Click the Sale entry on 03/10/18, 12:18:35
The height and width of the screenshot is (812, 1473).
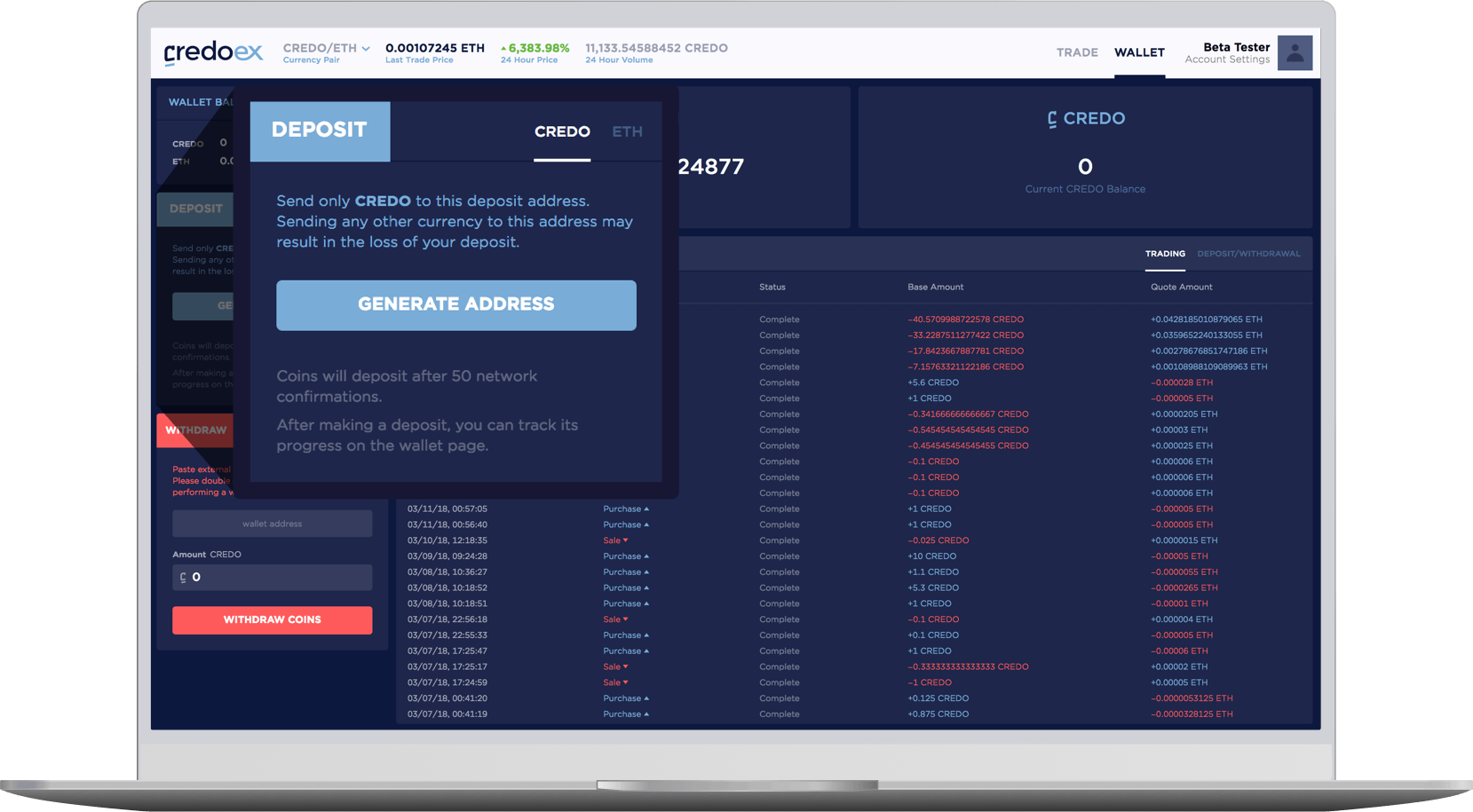pos(615,540)
